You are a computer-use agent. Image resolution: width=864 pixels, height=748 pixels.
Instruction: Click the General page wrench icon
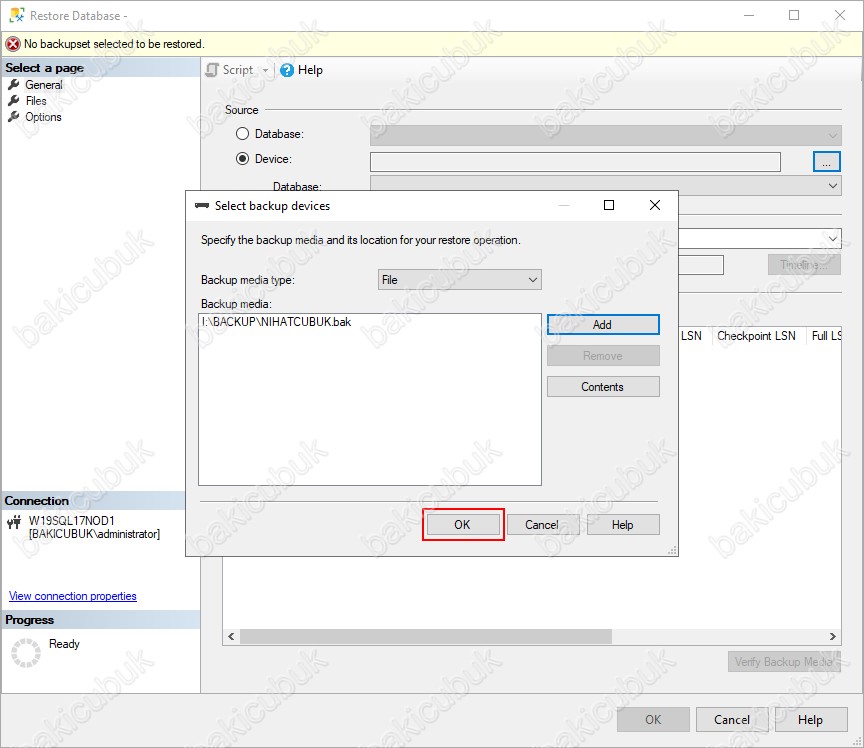(x=14, y=84)
